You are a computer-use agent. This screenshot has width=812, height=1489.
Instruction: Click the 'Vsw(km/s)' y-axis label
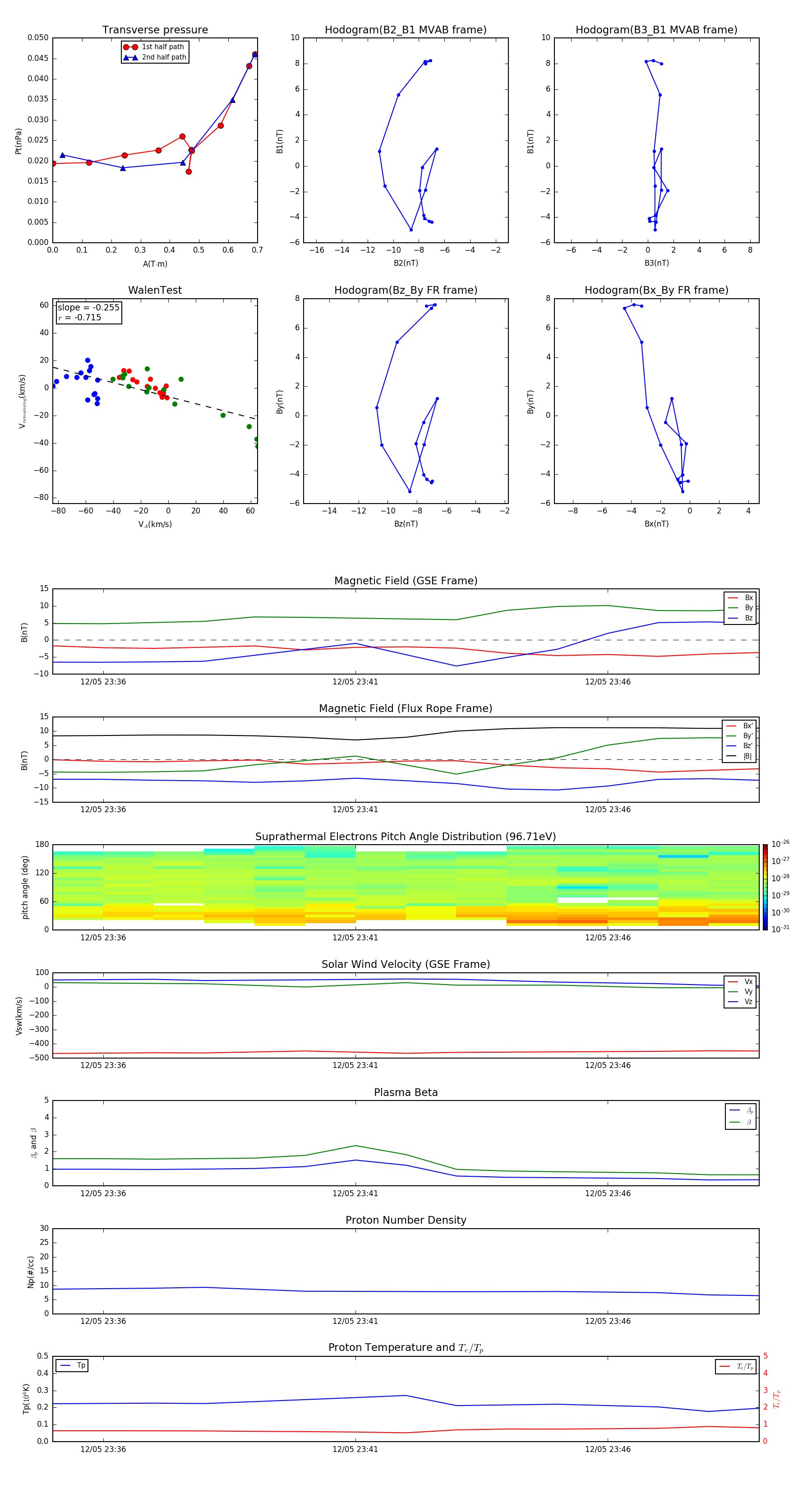pos(18,1016)
